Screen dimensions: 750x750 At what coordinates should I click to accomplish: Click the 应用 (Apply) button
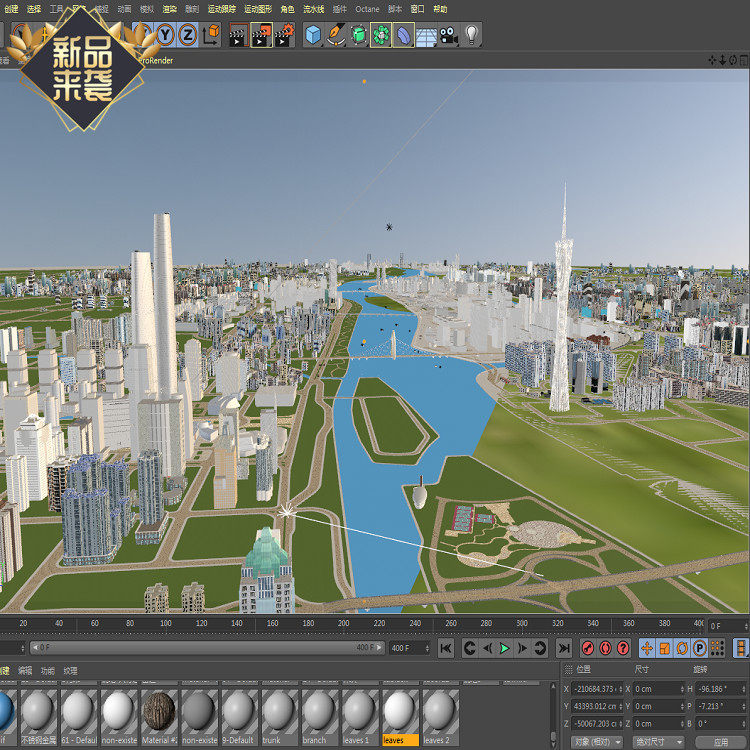coord(721,742)
